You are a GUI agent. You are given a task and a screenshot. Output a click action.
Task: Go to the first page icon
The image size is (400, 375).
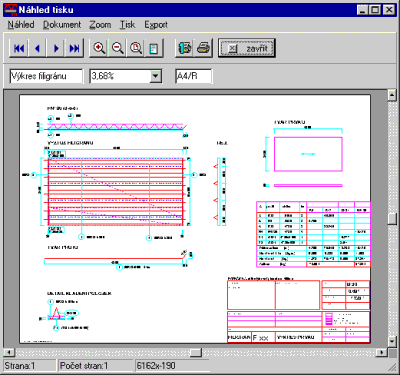pos(19,49)
